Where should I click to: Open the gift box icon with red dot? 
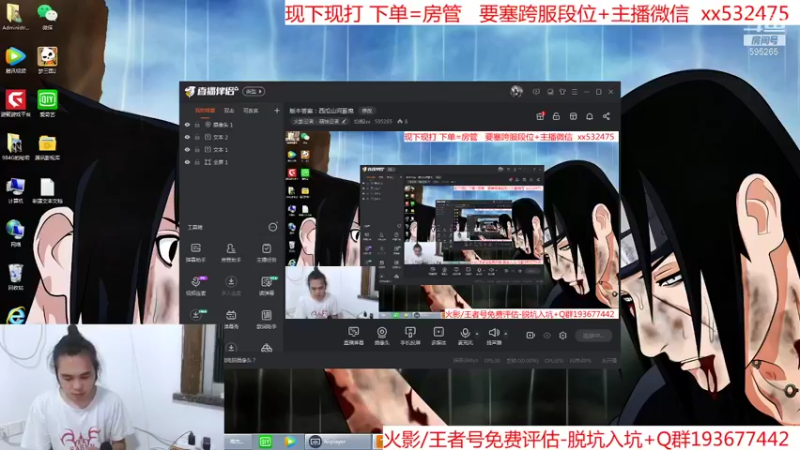click(x=540, y=116)
